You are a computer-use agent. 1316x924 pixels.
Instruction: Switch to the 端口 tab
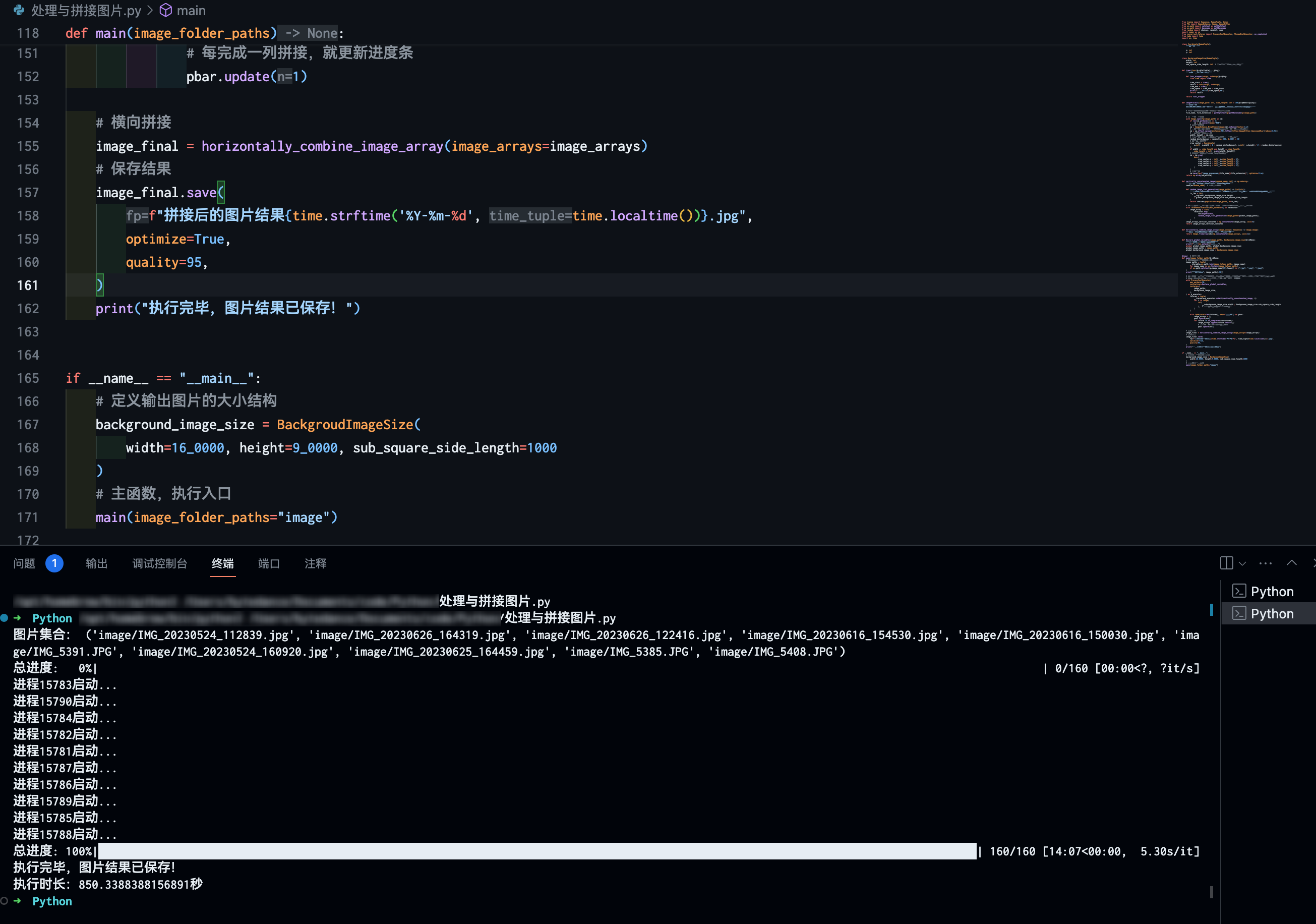269,563
